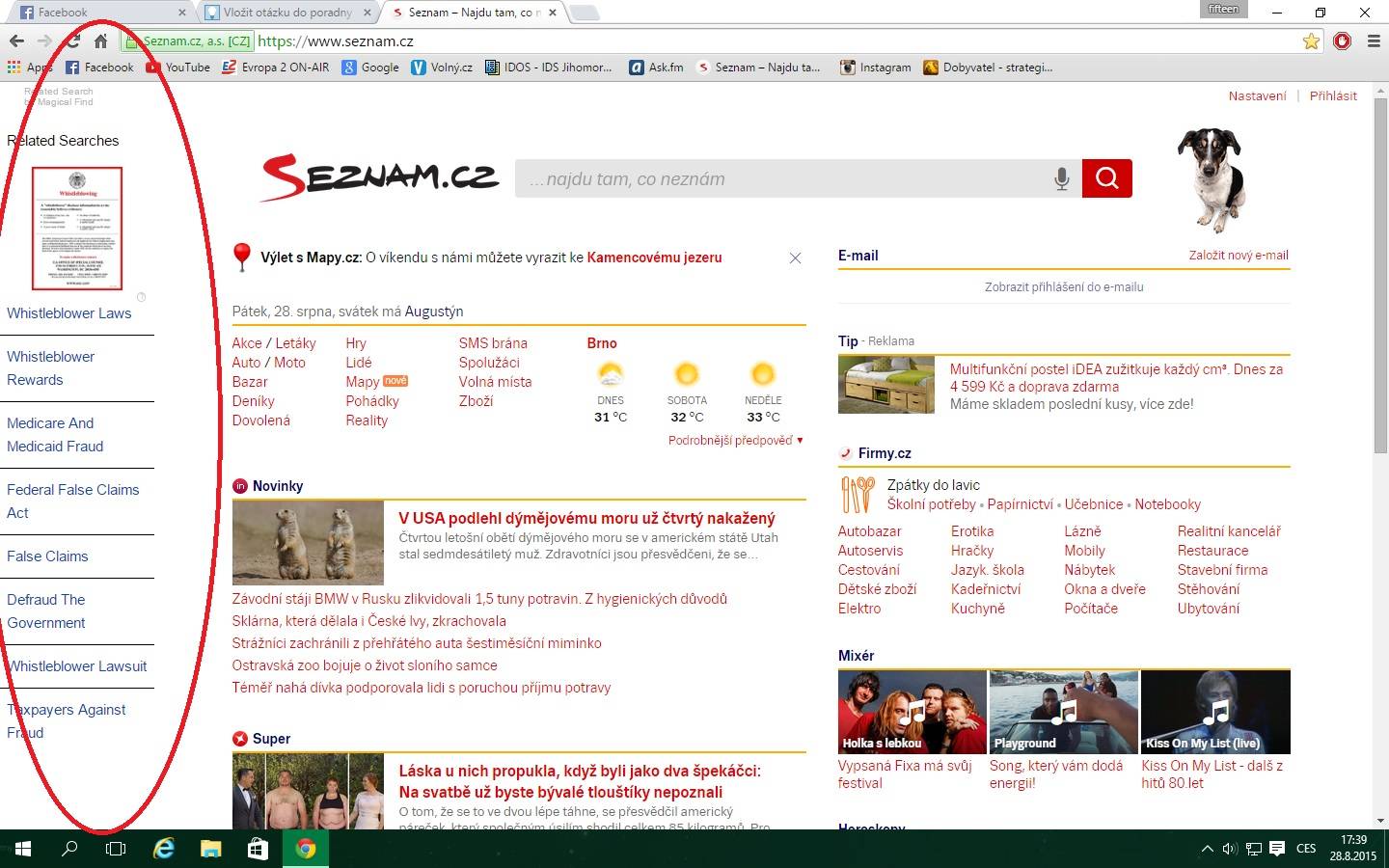Open the Apps shortcut in bookmarks bar
This screenshot has width=1389, height=868.
tap(30, 68)
